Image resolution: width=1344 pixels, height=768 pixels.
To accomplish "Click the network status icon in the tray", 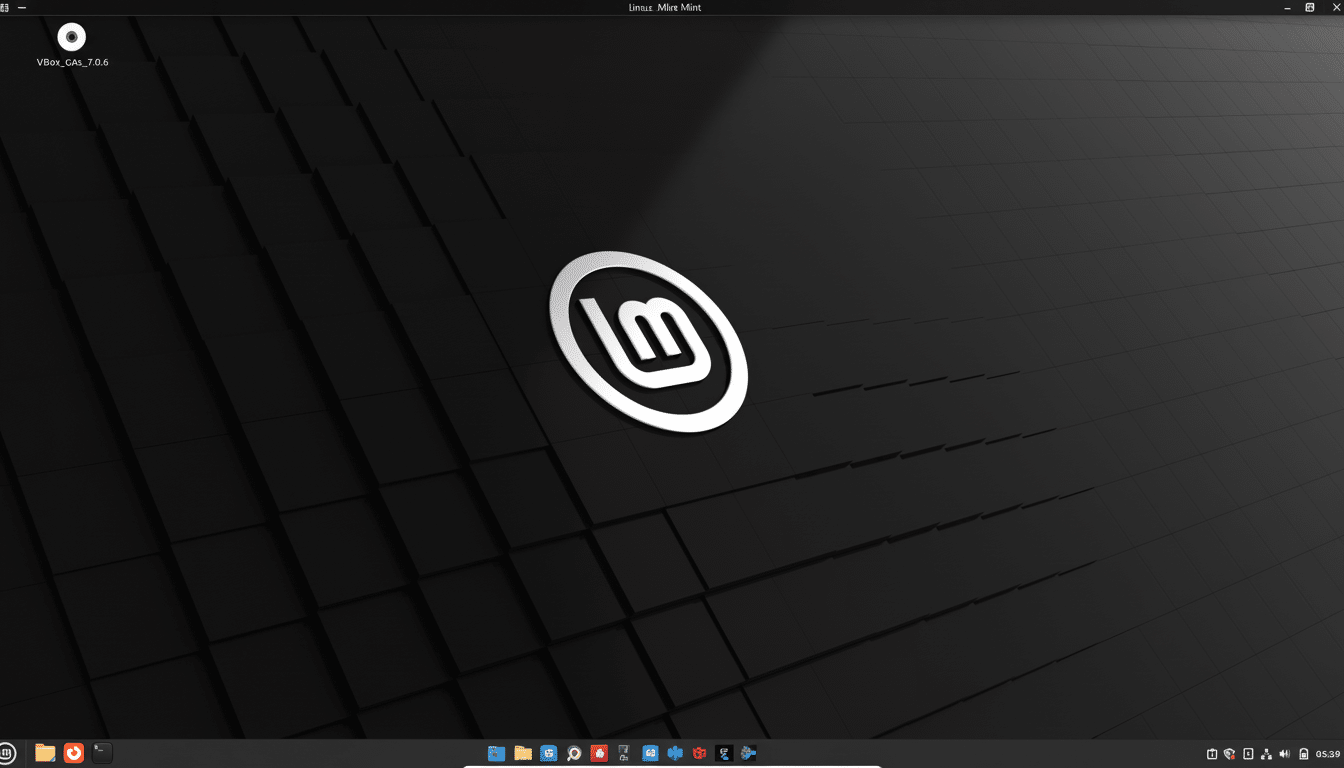I will 1266,753.
